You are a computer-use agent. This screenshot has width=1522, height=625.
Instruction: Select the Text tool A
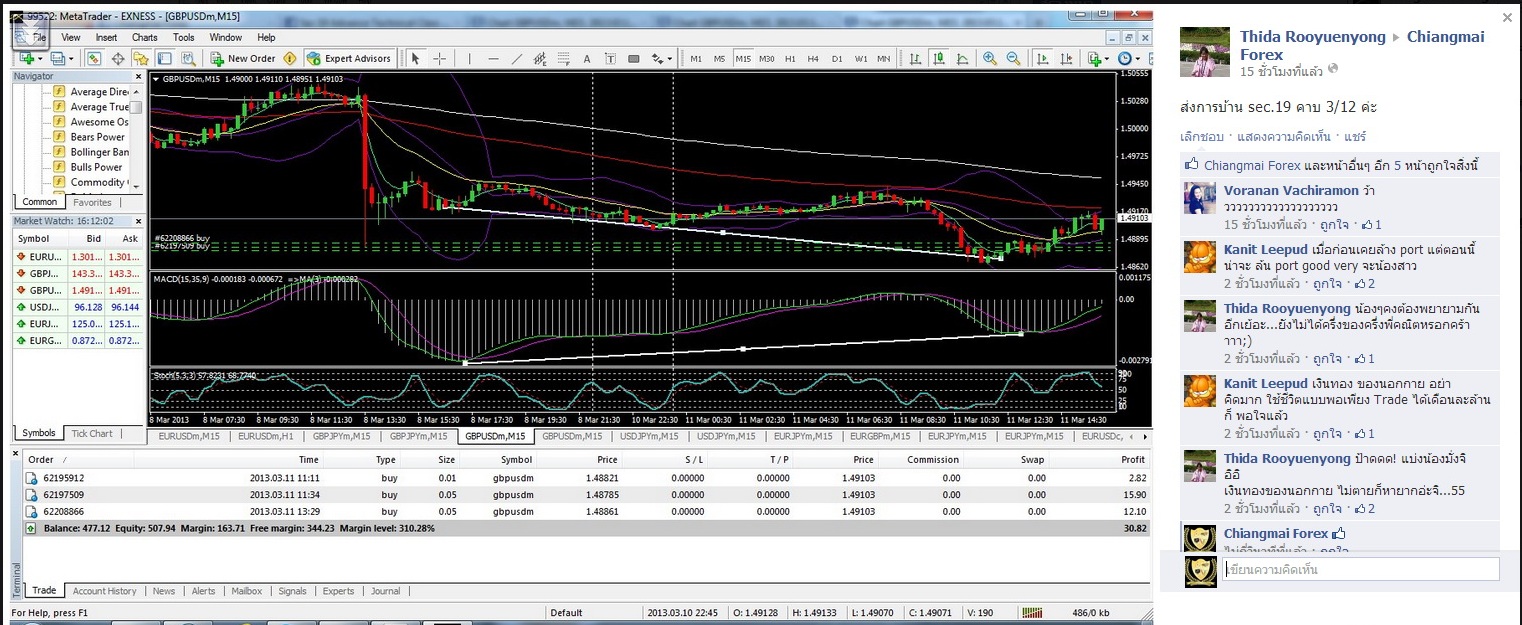(x=587, y=58)
